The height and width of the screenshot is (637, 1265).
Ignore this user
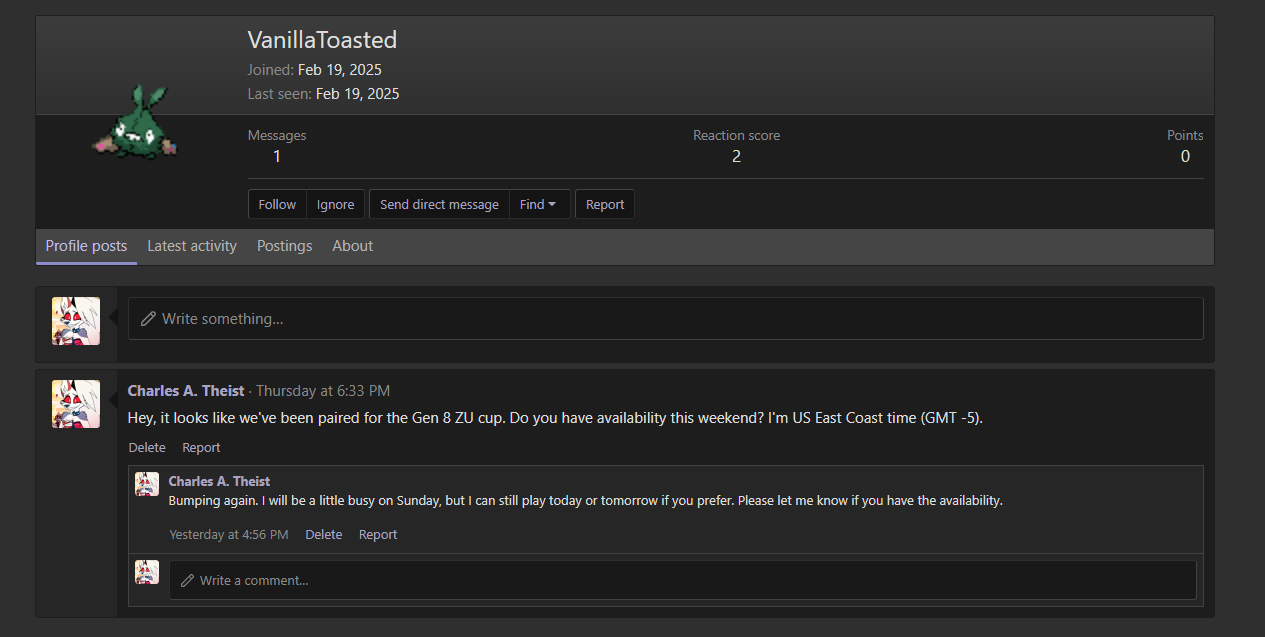[335, 204]
